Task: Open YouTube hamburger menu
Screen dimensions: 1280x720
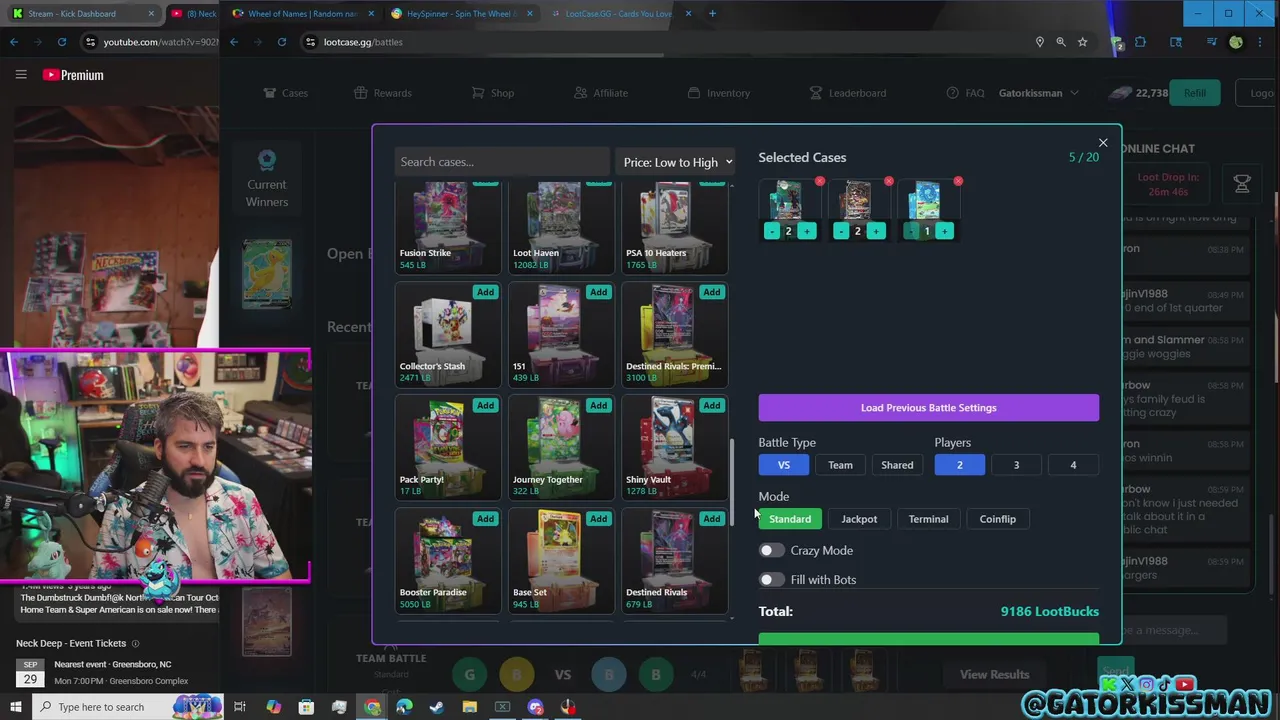Action: point(21,75)
